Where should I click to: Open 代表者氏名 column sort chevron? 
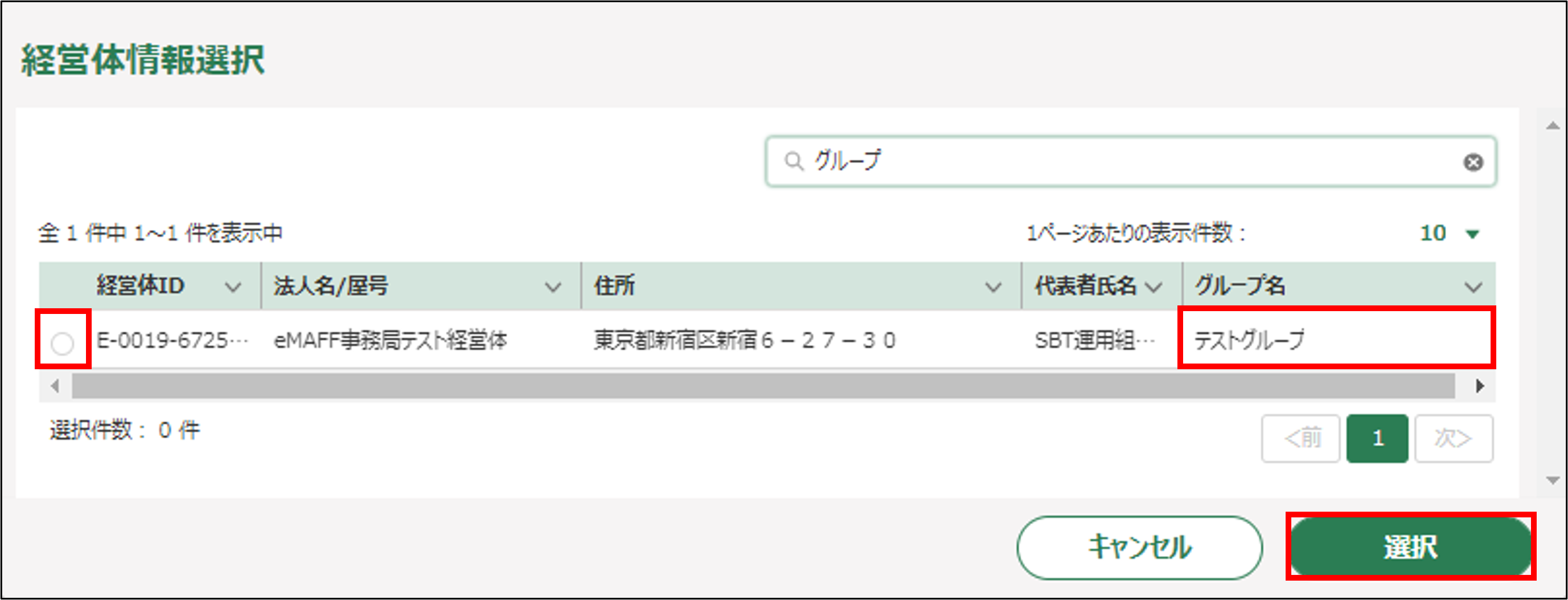coord(1154,287)
